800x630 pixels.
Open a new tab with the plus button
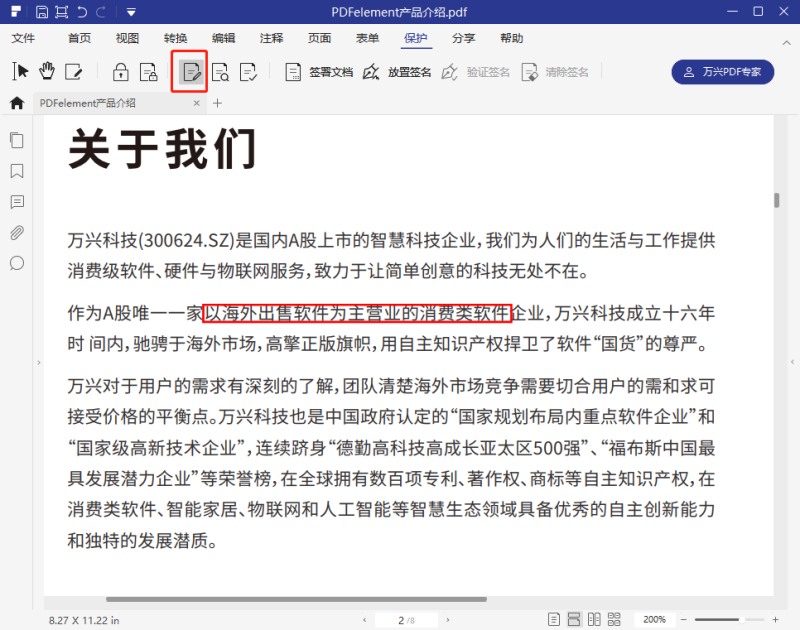click(x=217, y=102)
